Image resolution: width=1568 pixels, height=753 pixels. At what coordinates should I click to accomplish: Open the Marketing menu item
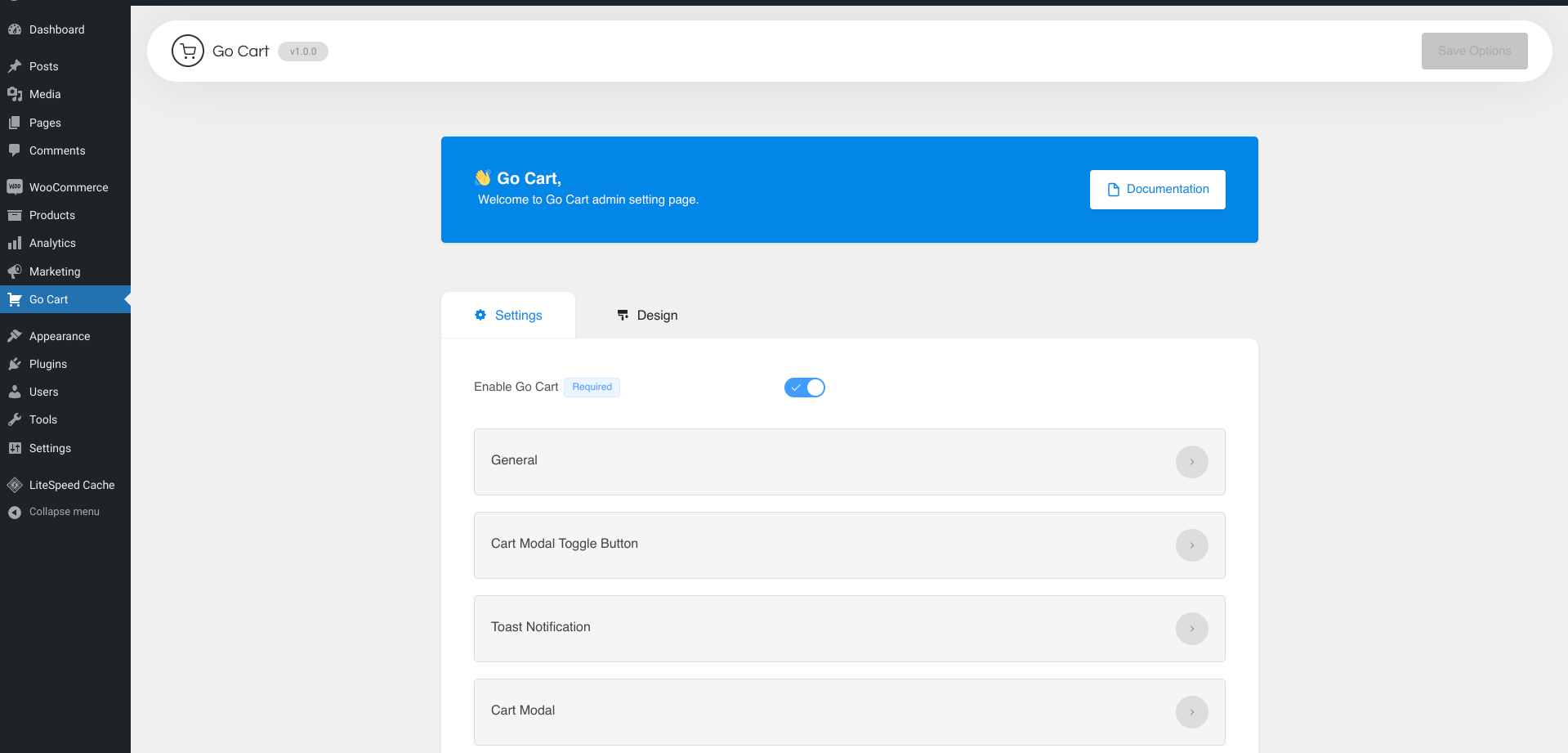[x=65, y=271]
